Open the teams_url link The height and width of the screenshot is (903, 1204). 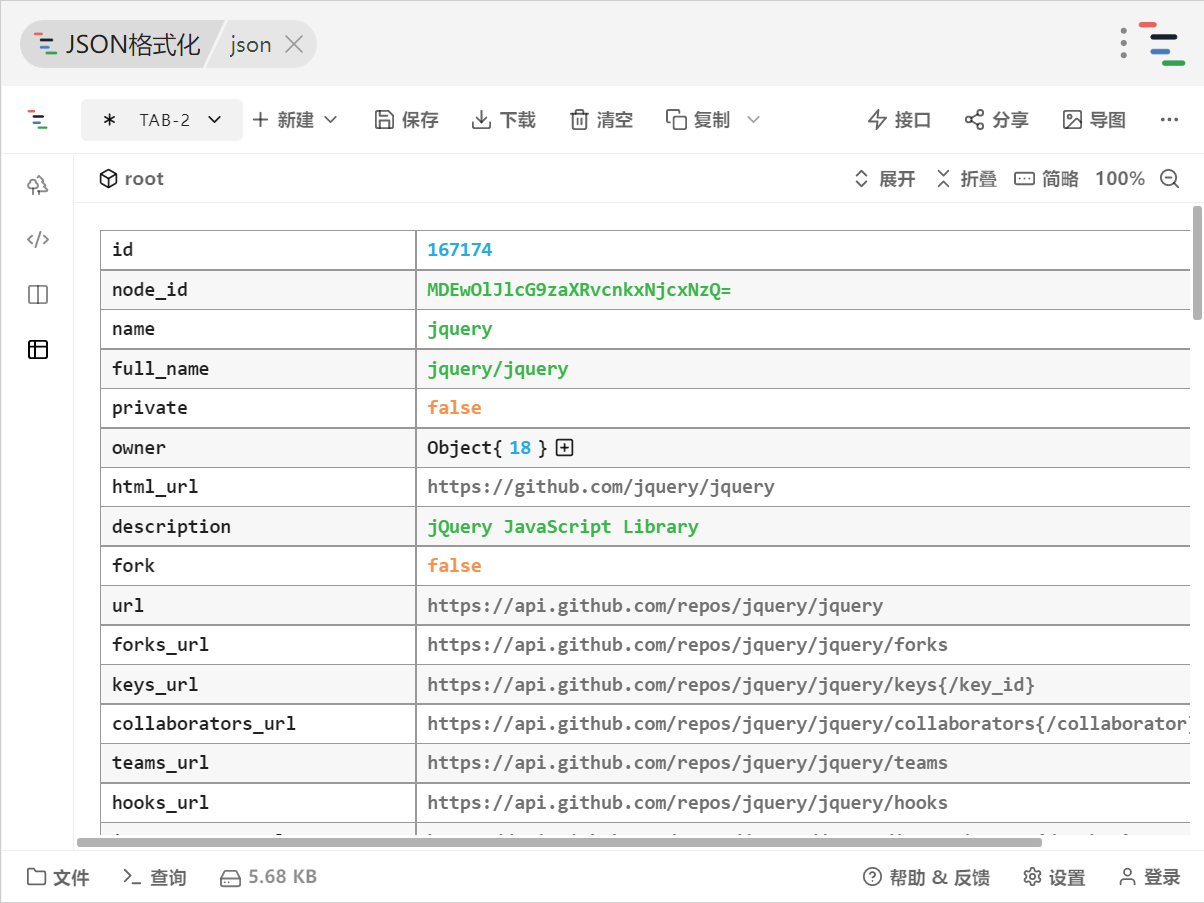[688, 763]
